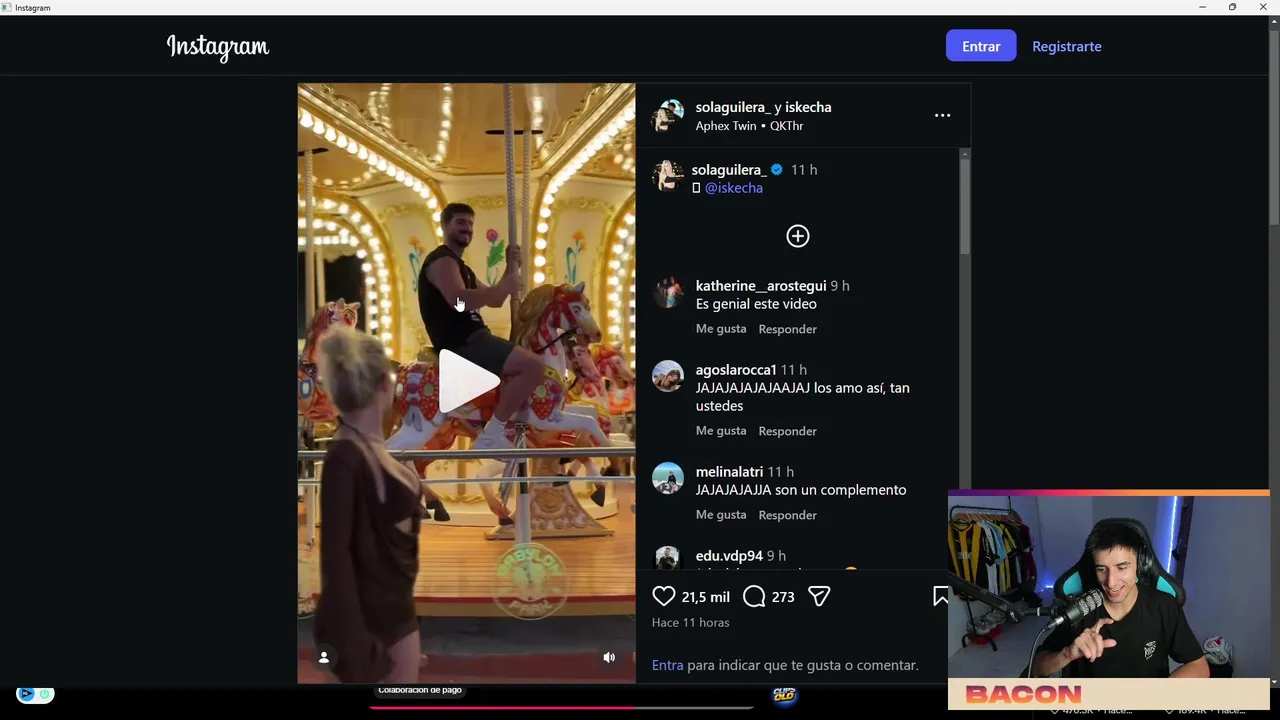Image resolution: width=1280 pixels, height=720 pixels.
Task: Like the post with the heart icon
Action: point(664,596)
